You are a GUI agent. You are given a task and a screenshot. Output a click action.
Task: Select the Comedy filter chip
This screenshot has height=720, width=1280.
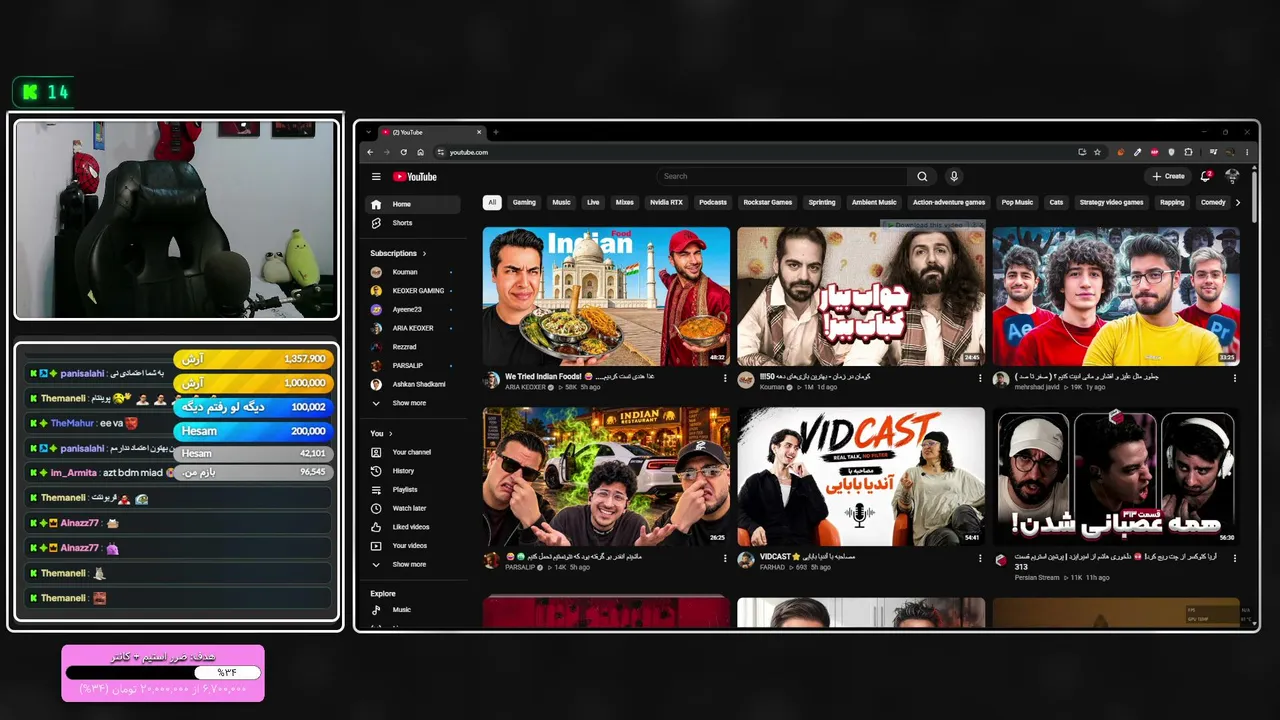[x=1213, y=202]
